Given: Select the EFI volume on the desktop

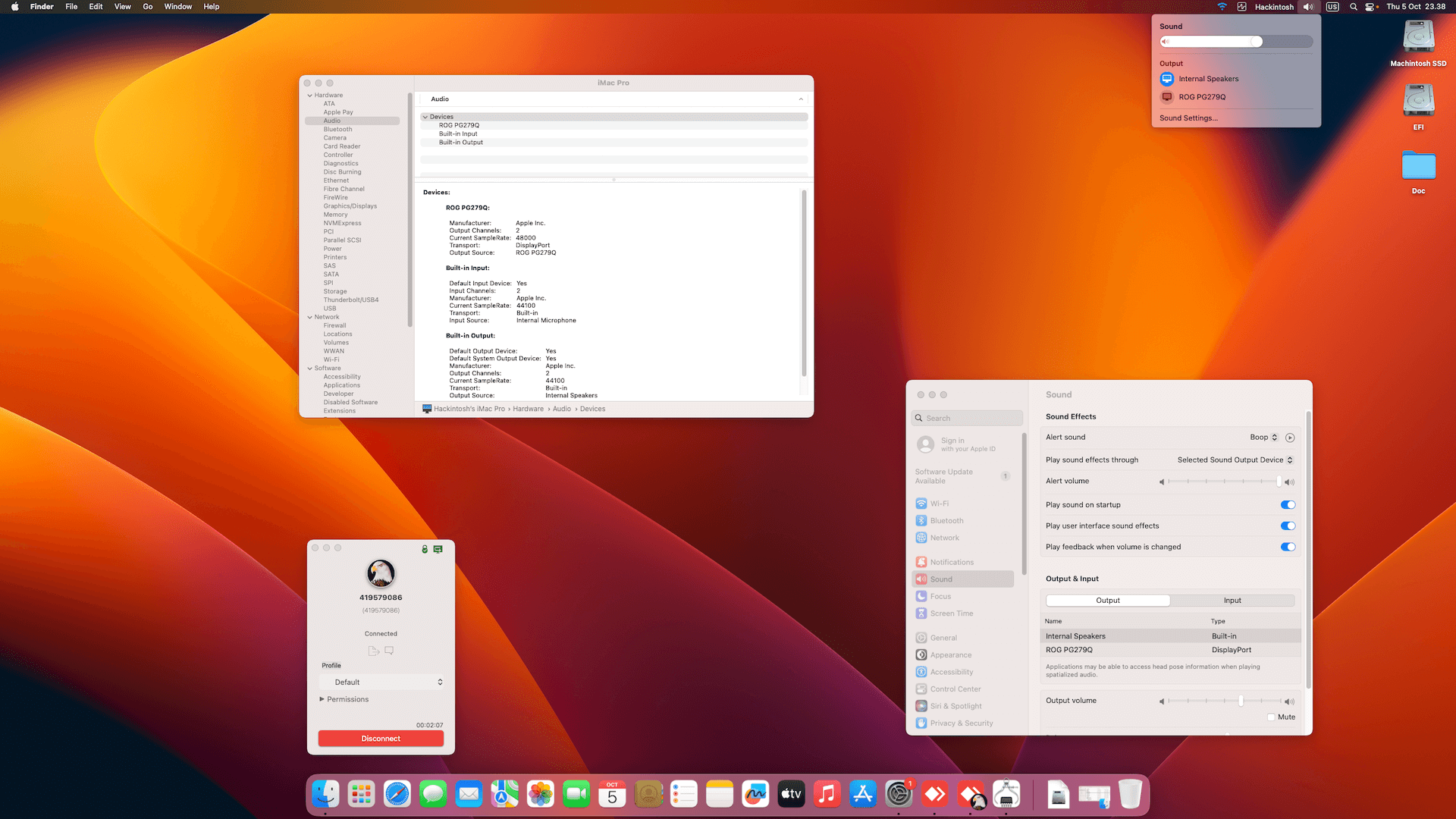Looking at the screenshot, I should 1418,107.
